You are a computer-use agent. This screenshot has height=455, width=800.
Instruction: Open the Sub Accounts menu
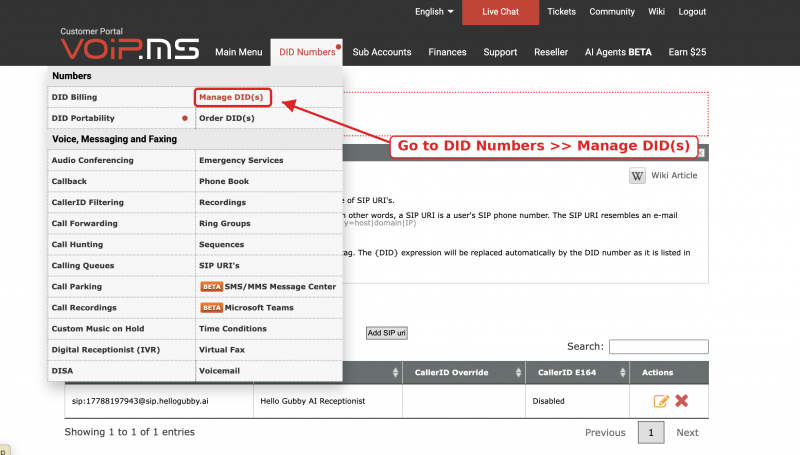click(x=382, y=52)
